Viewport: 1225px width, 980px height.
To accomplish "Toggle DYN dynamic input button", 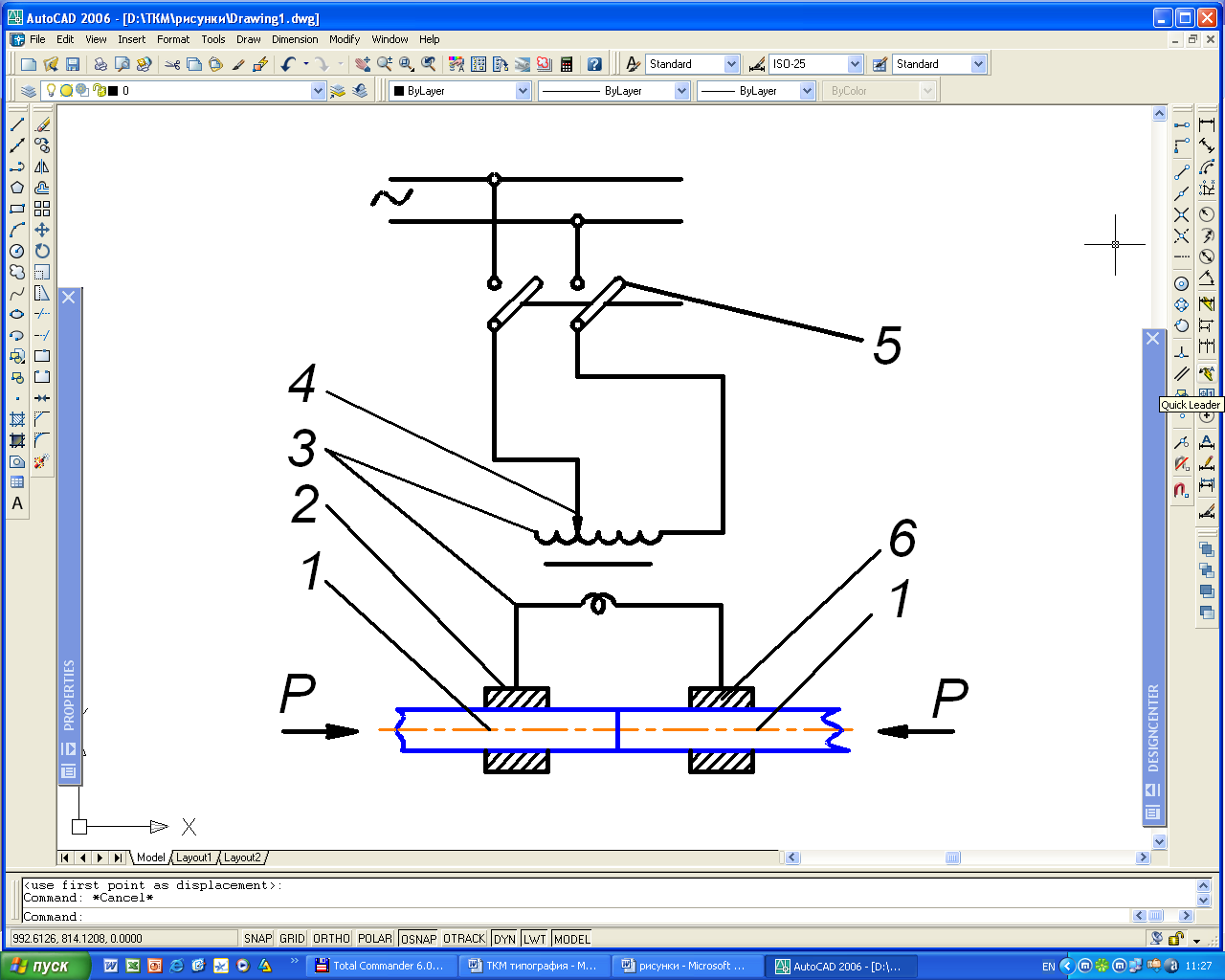I will (x=504, y=939).
